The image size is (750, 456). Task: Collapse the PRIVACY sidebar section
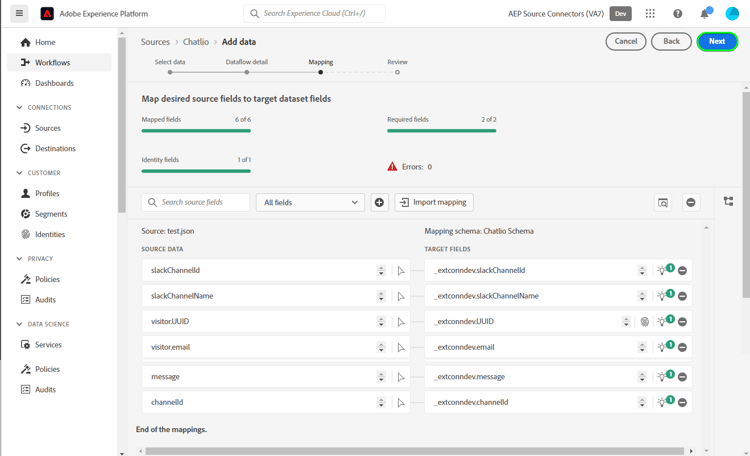(19, 259)
